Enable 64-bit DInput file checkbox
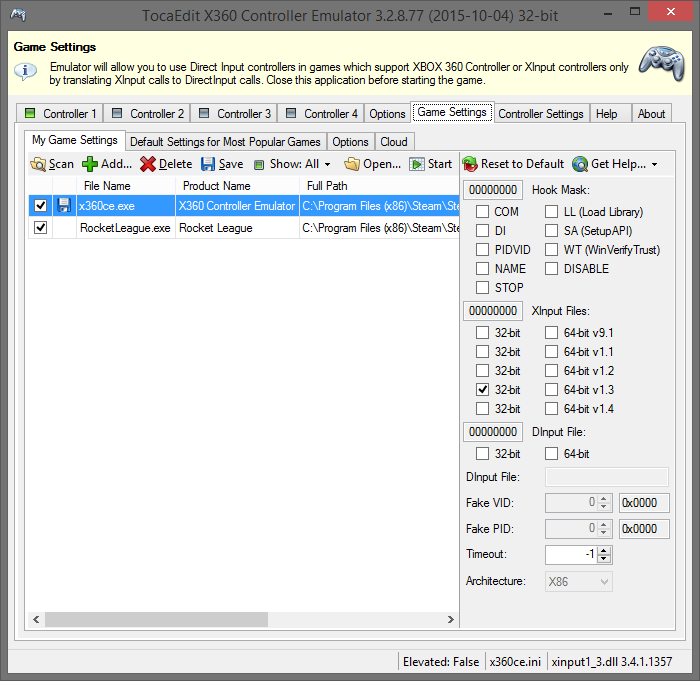The height and width of the screenshot is (681, 700). click(551, 454)
